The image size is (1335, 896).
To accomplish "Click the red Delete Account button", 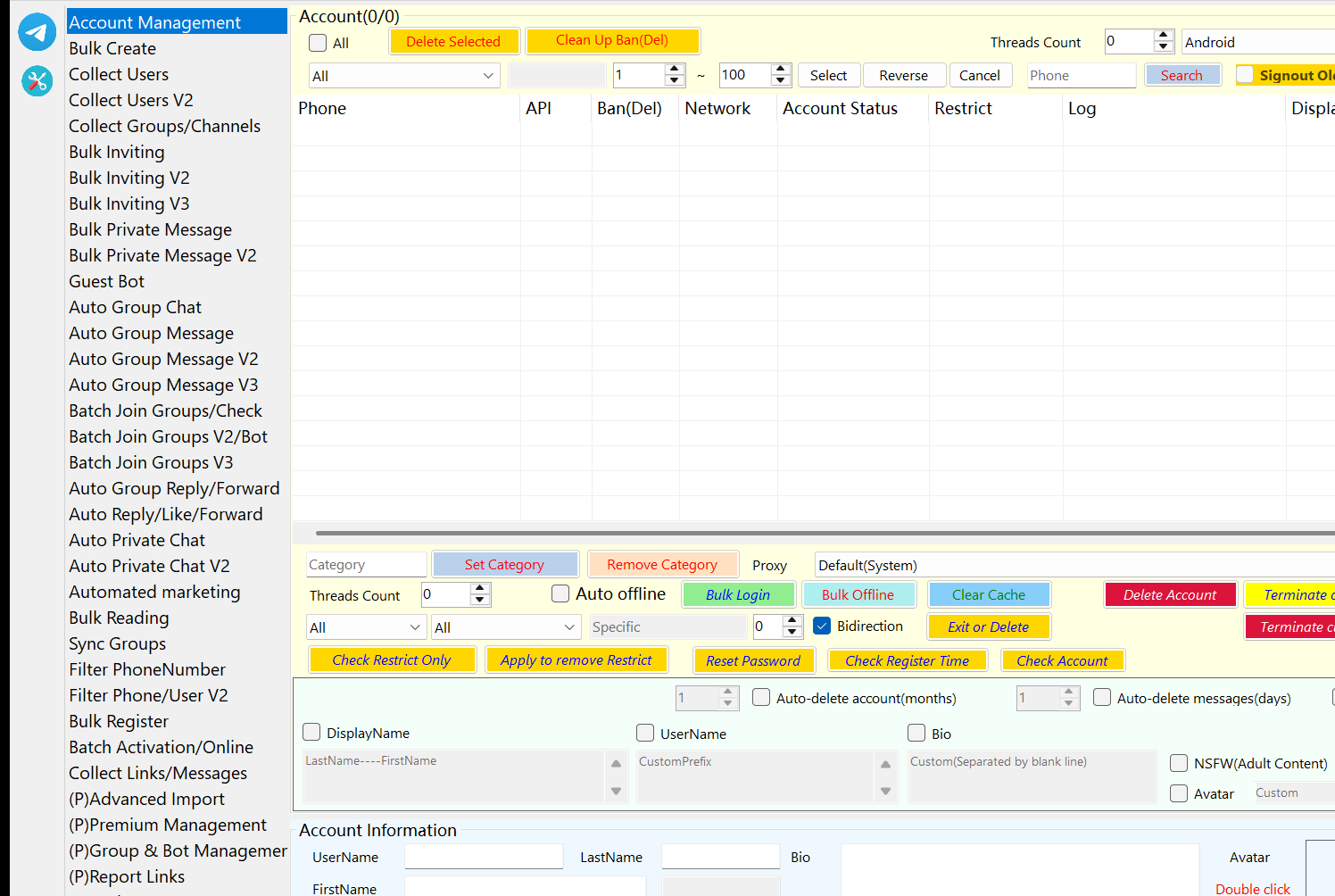I will [x=1170, y=594].
